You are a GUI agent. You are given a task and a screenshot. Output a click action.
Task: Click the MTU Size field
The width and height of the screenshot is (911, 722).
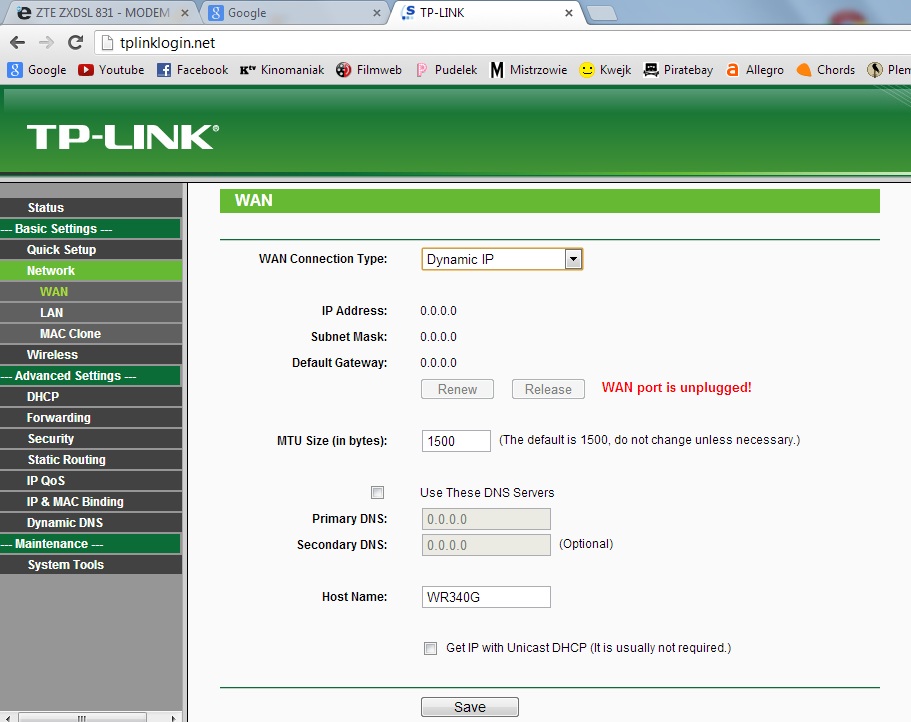[x=456, y=441]
